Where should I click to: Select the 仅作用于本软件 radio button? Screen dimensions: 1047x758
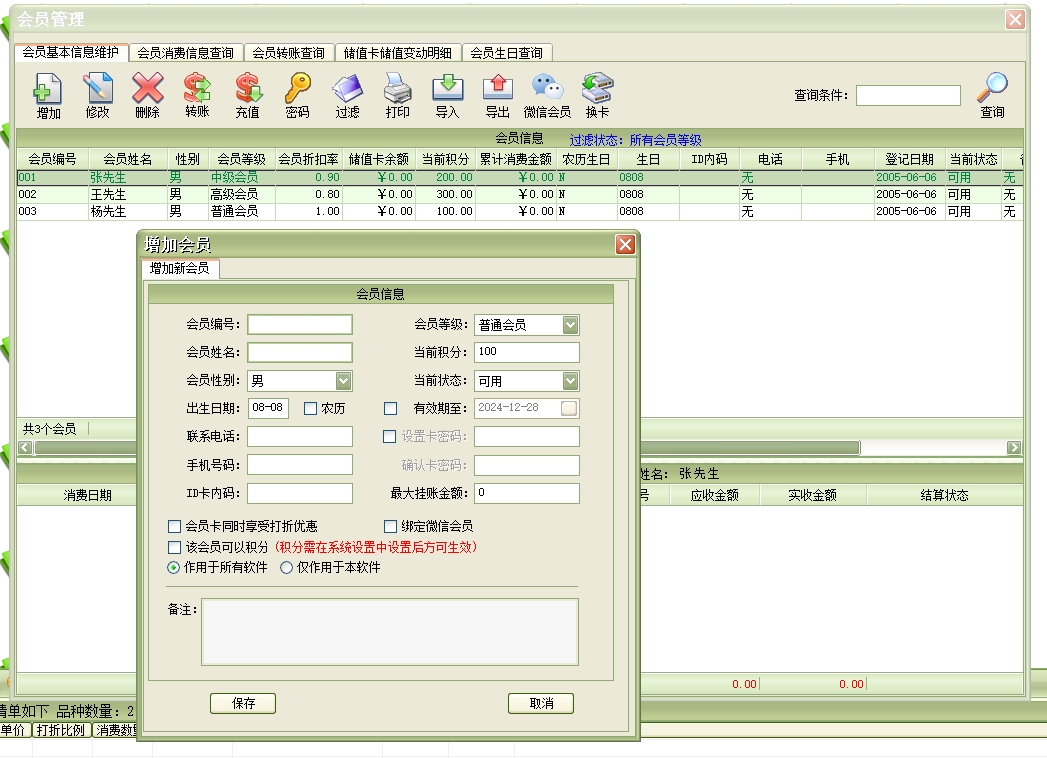click(x=287, y=567)
